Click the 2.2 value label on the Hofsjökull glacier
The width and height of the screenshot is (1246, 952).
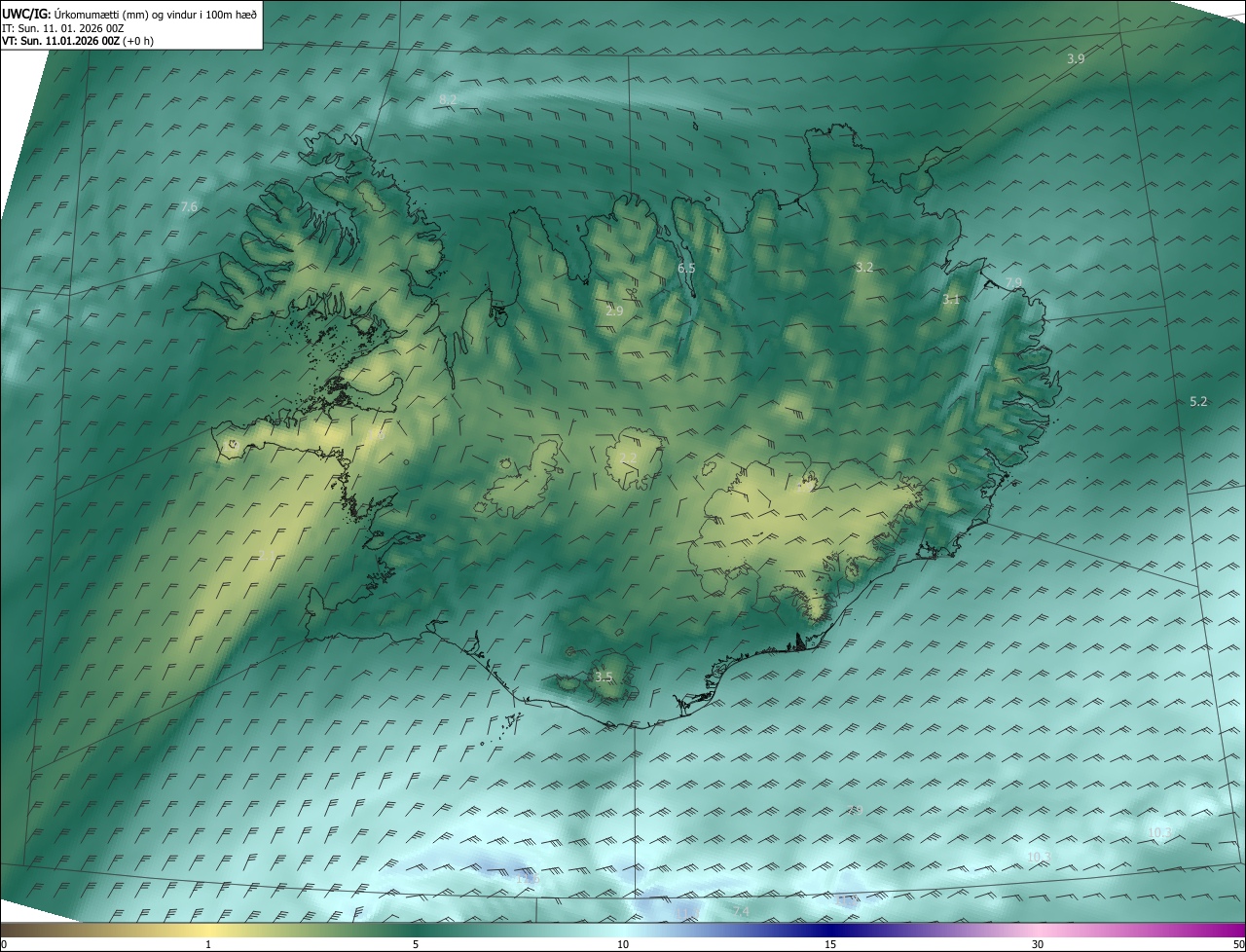pos(628,458)
